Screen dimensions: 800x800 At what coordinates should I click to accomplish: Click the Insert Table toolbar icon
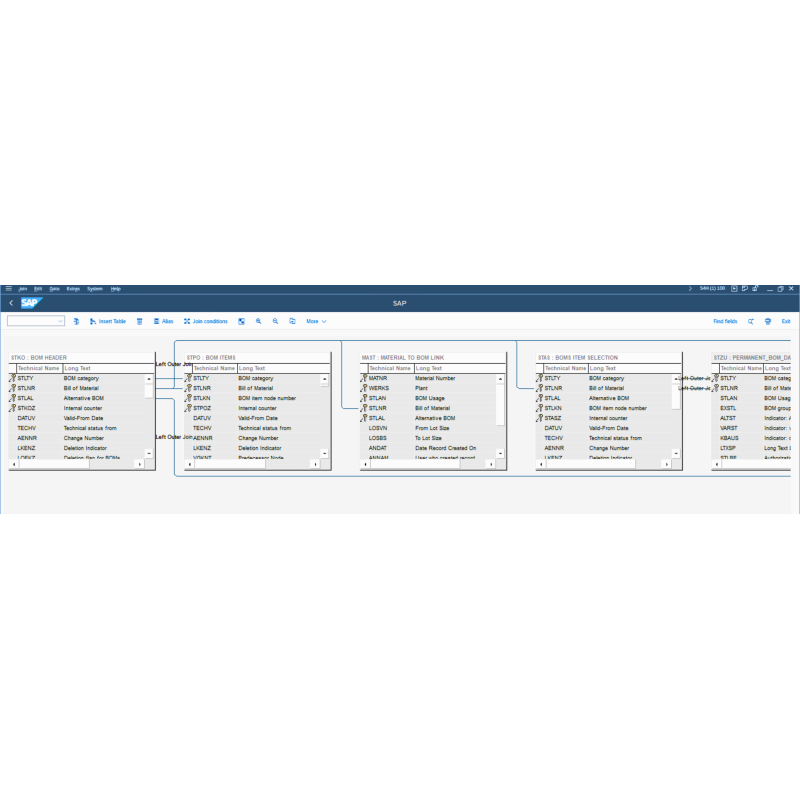pyautogui.click(x=107, y=321)
